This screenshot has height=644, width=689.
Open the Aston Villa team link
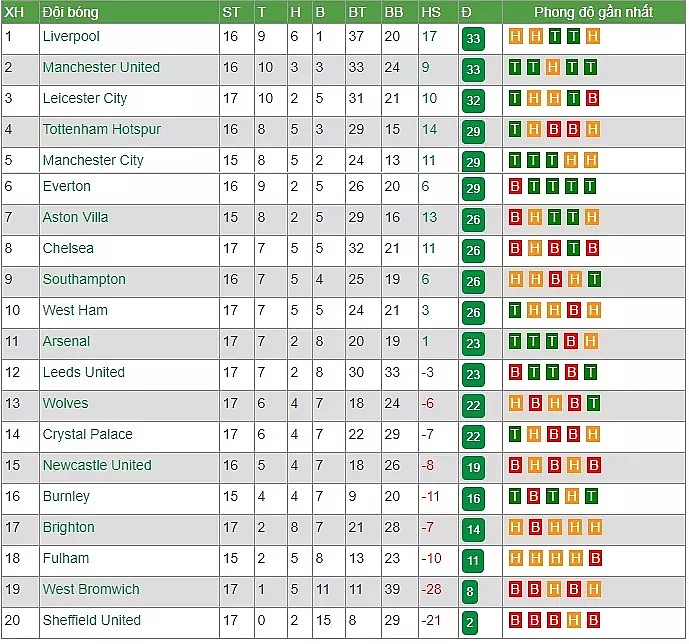click(75, 217)
